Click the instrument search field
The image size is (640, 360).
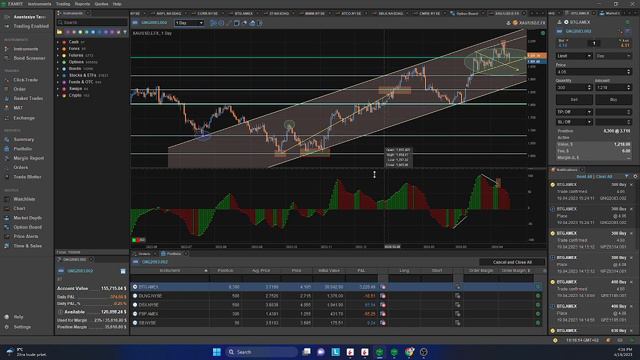point(92,22)
